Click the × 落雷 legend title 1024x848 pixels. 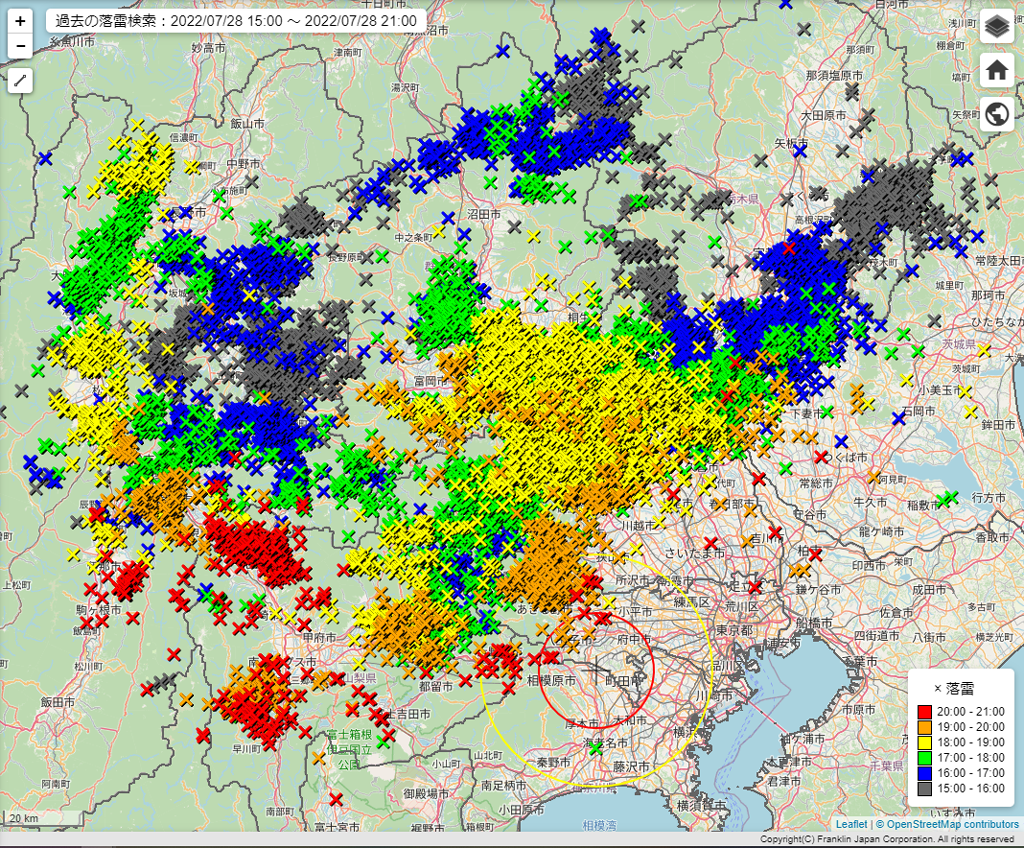954,688
